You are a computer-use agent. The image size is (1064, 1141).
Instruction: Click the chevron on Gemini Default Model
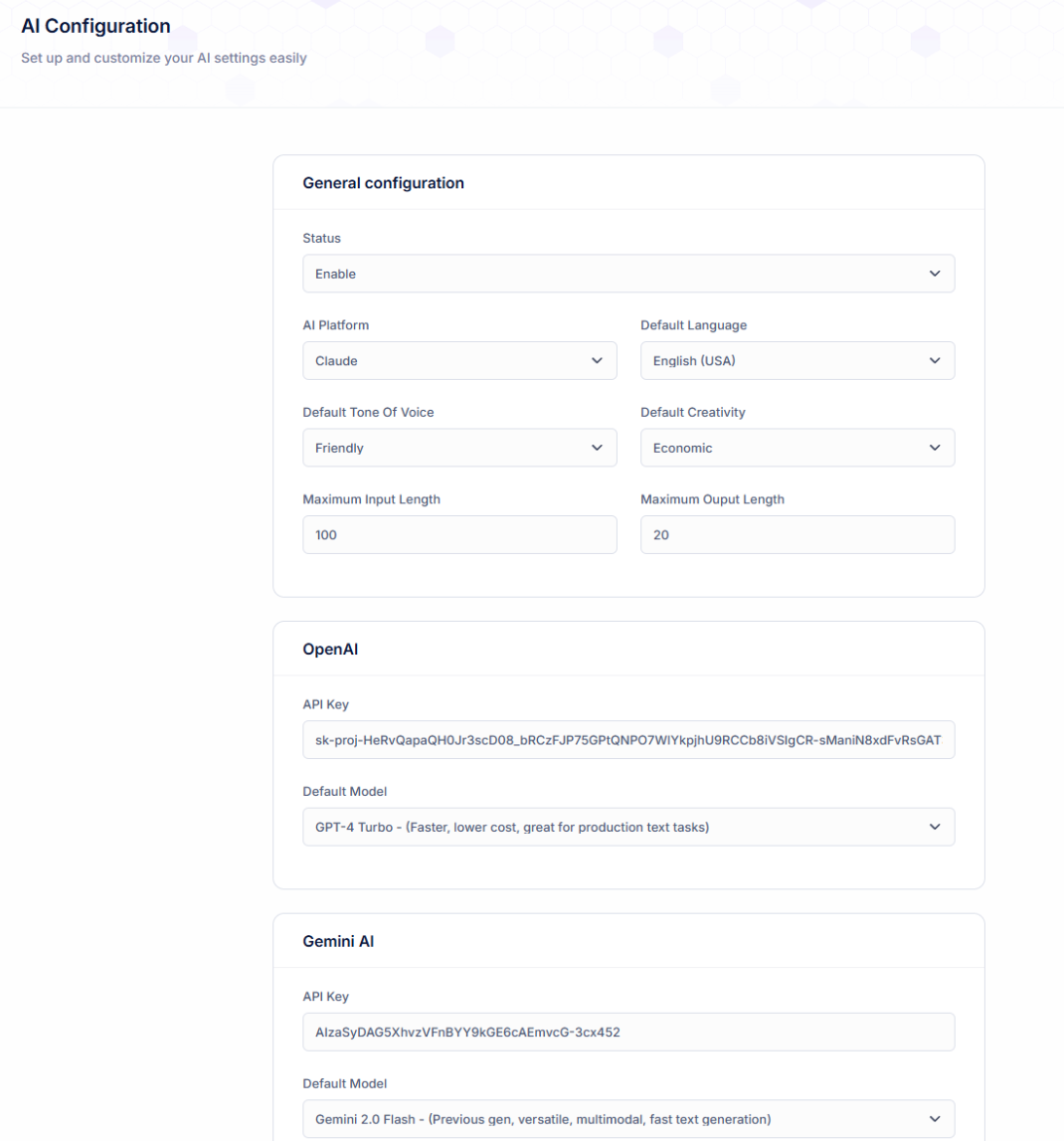coord(934,1119)
